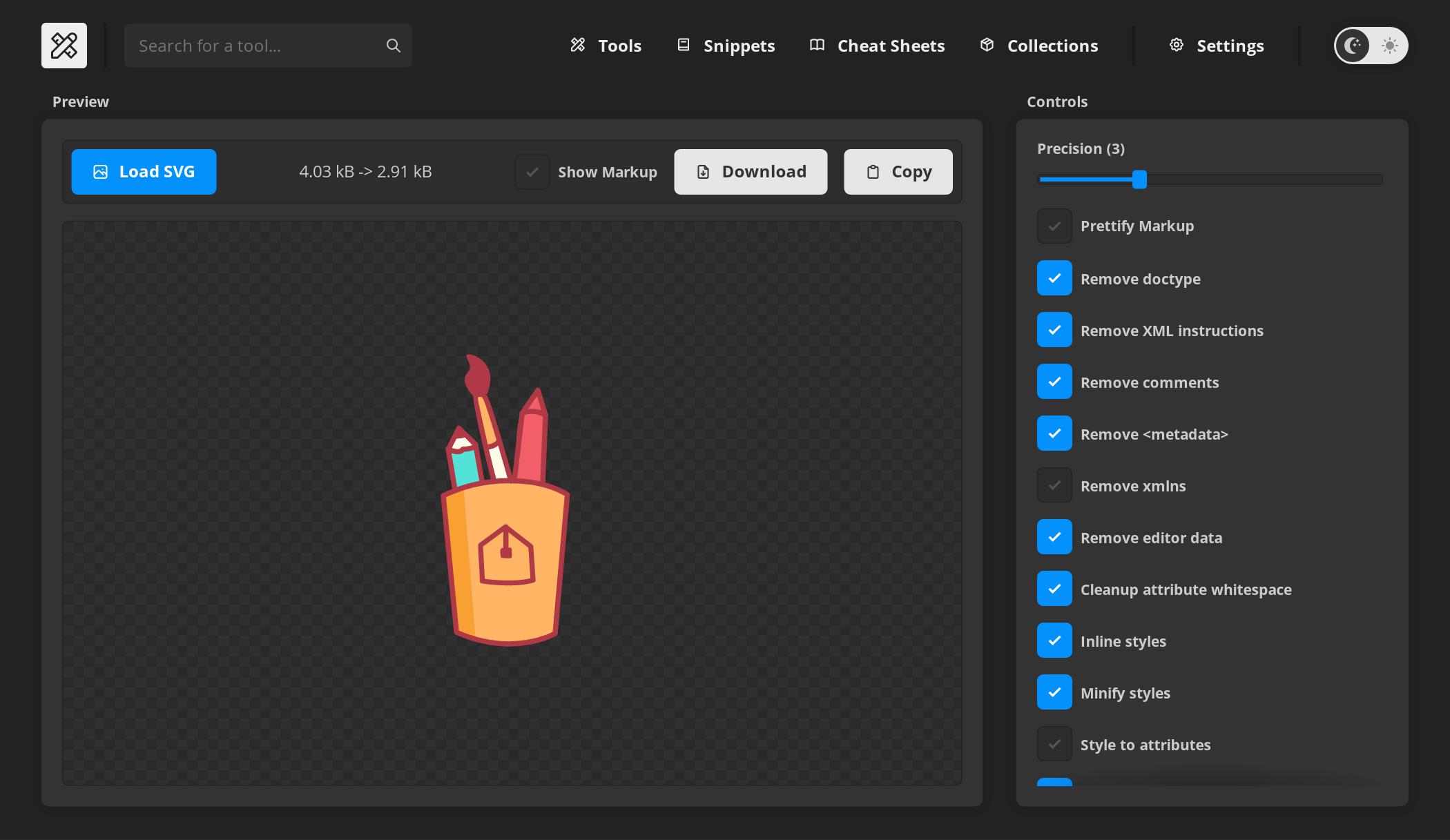
Task: Enable the Show Markup checkbox
Action: coord(532,172)
